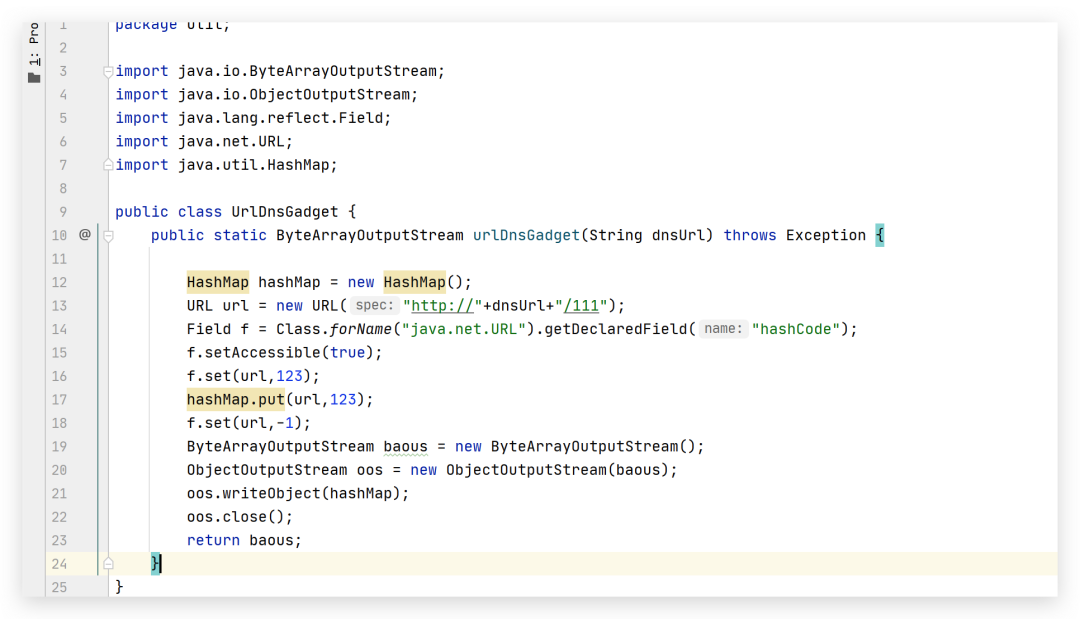Click the @ gutter icon on line 10

85,235
